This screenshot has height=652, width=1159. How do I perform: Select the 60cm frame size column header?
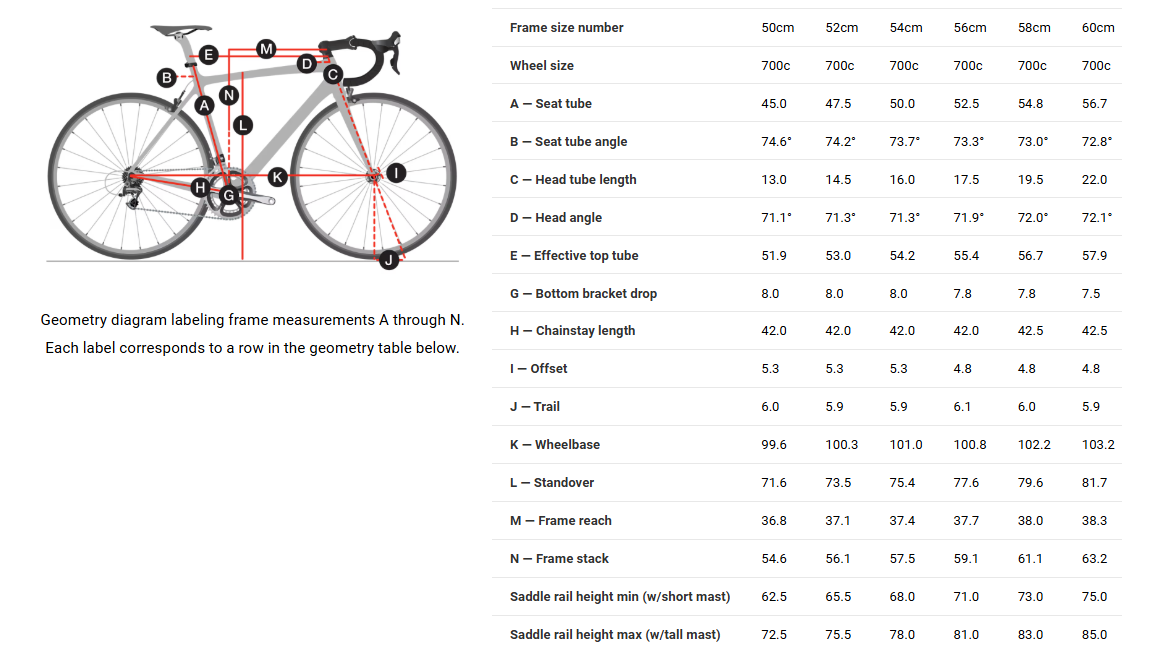[x=1098, y=28]
